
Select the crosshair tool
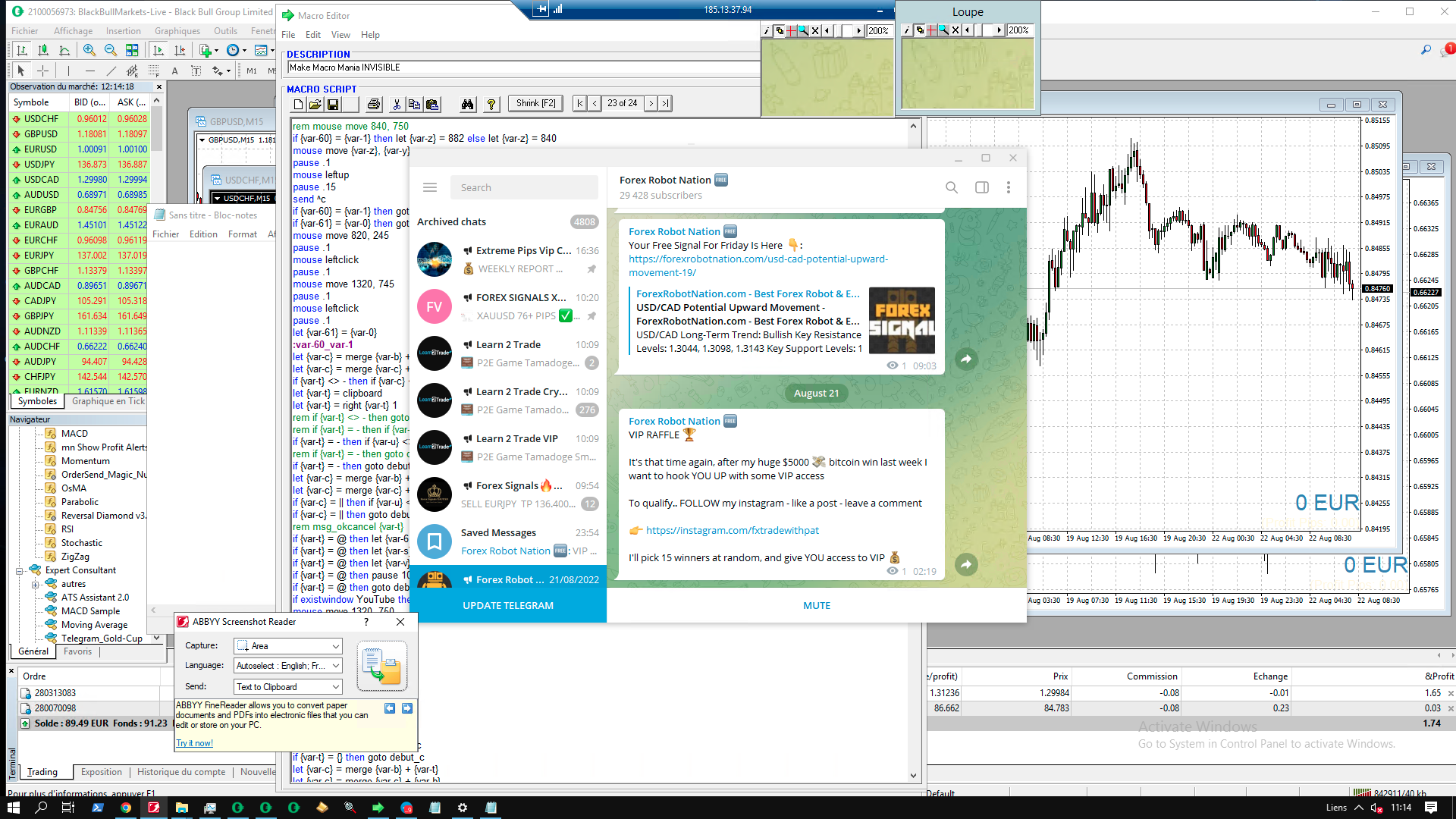click(43, 71)
